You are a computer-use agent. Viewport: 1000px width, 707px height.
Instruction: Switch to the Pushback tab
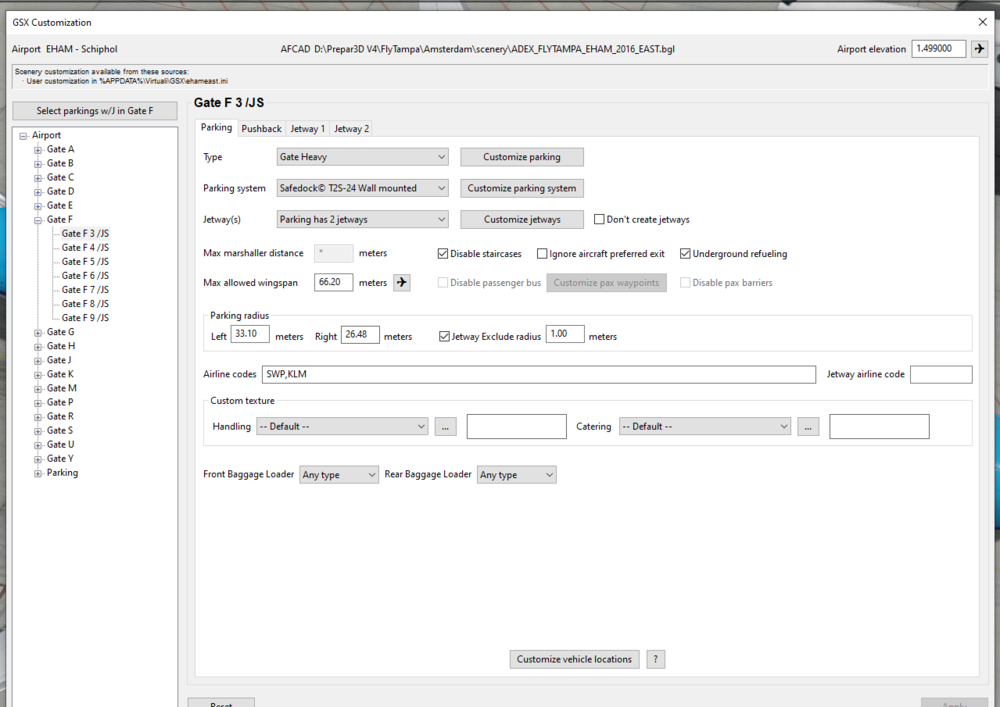tap(261, 129)
